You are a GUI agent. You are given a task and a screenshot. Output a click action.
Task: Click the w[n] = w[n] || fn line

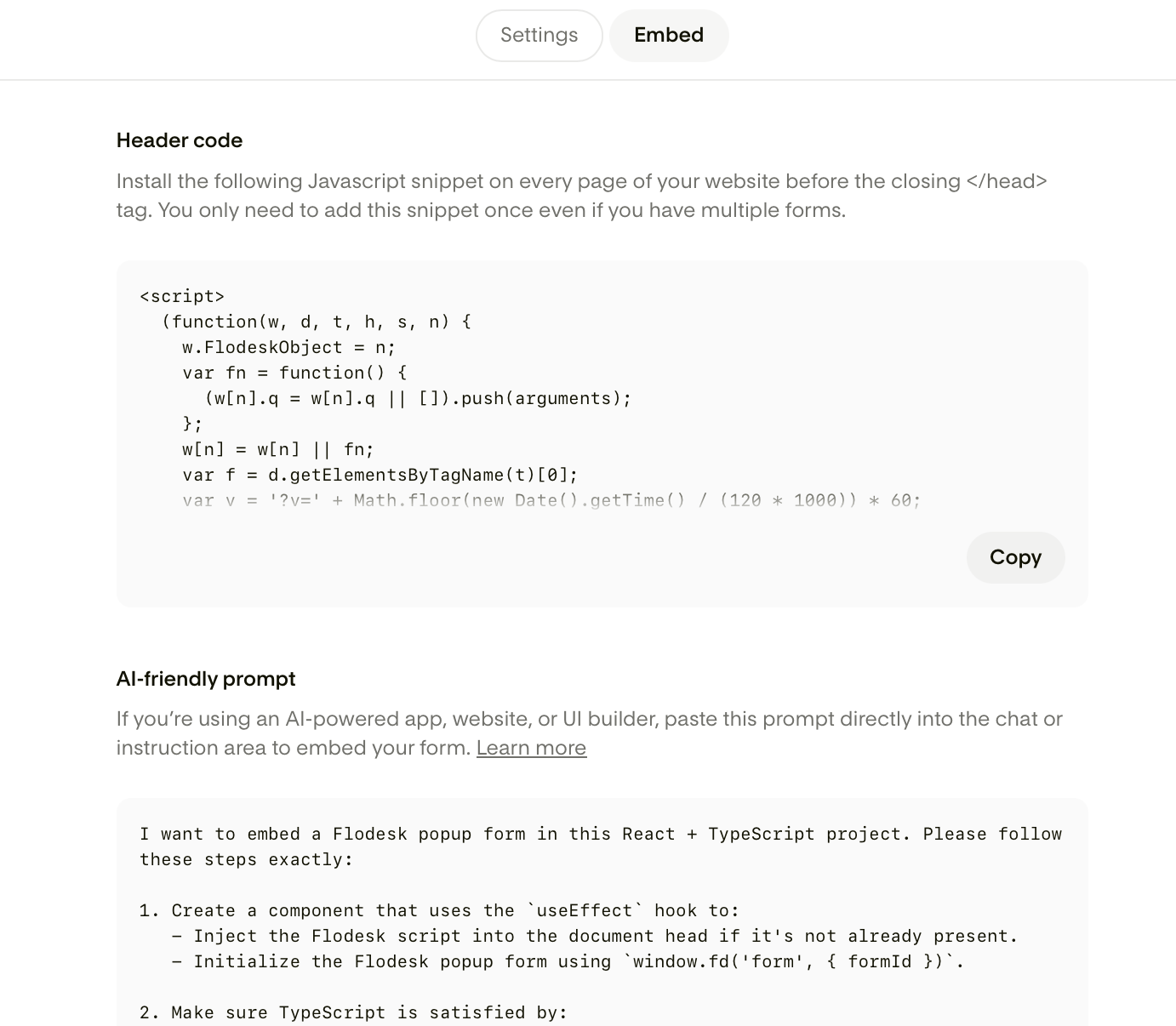tap(278, 449)
